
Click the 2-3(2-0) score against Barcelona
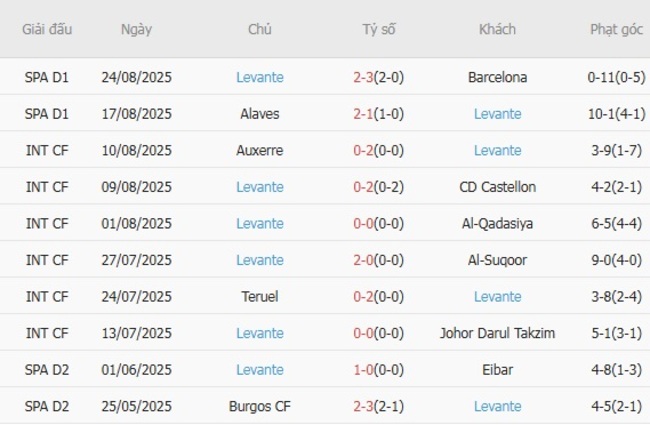pyautogui.click(x=379, y=77)
